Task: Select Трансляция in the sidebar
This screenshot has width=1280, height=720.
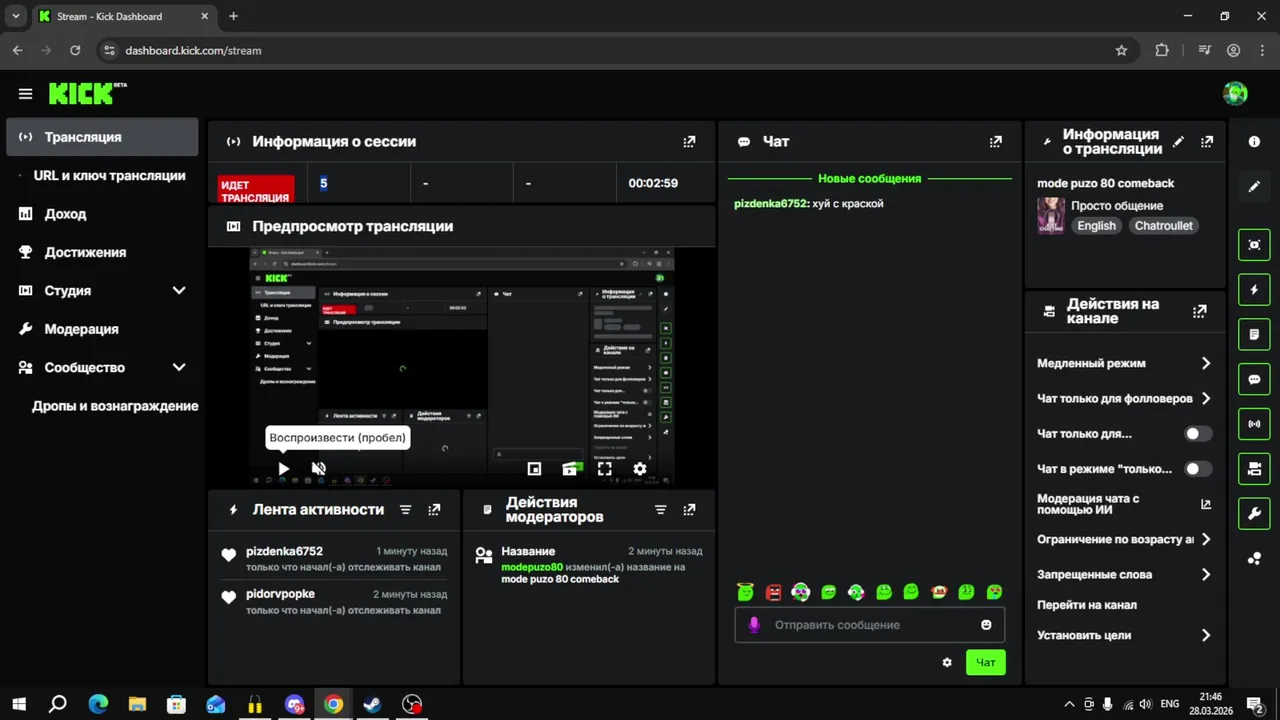Action: coord(102,137)
